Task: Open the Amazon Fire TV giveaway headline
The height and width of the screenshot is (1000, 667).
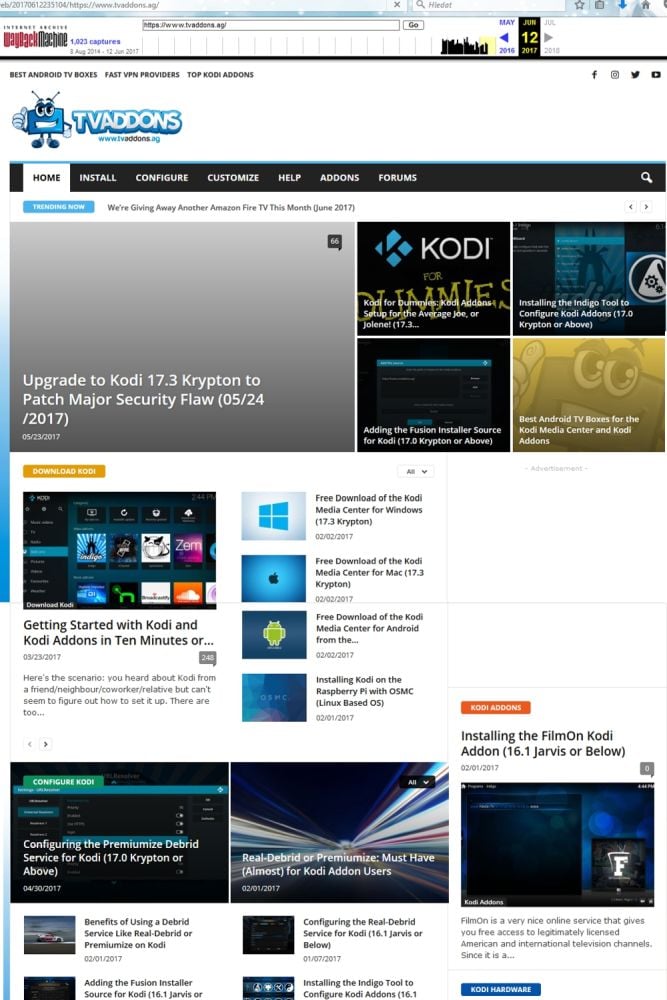Action: 231,207
